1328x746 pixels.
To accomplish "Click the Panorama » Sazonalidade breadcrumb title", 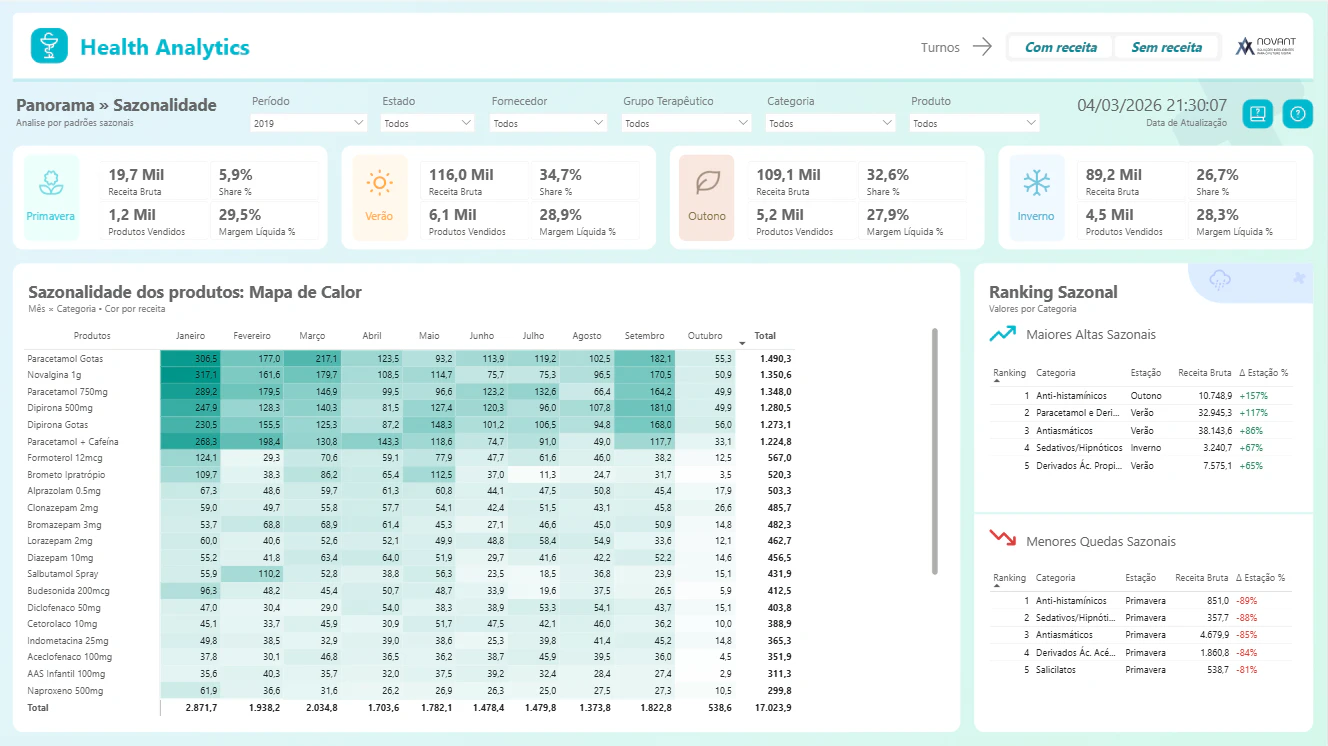I will (x=116, y=105).
